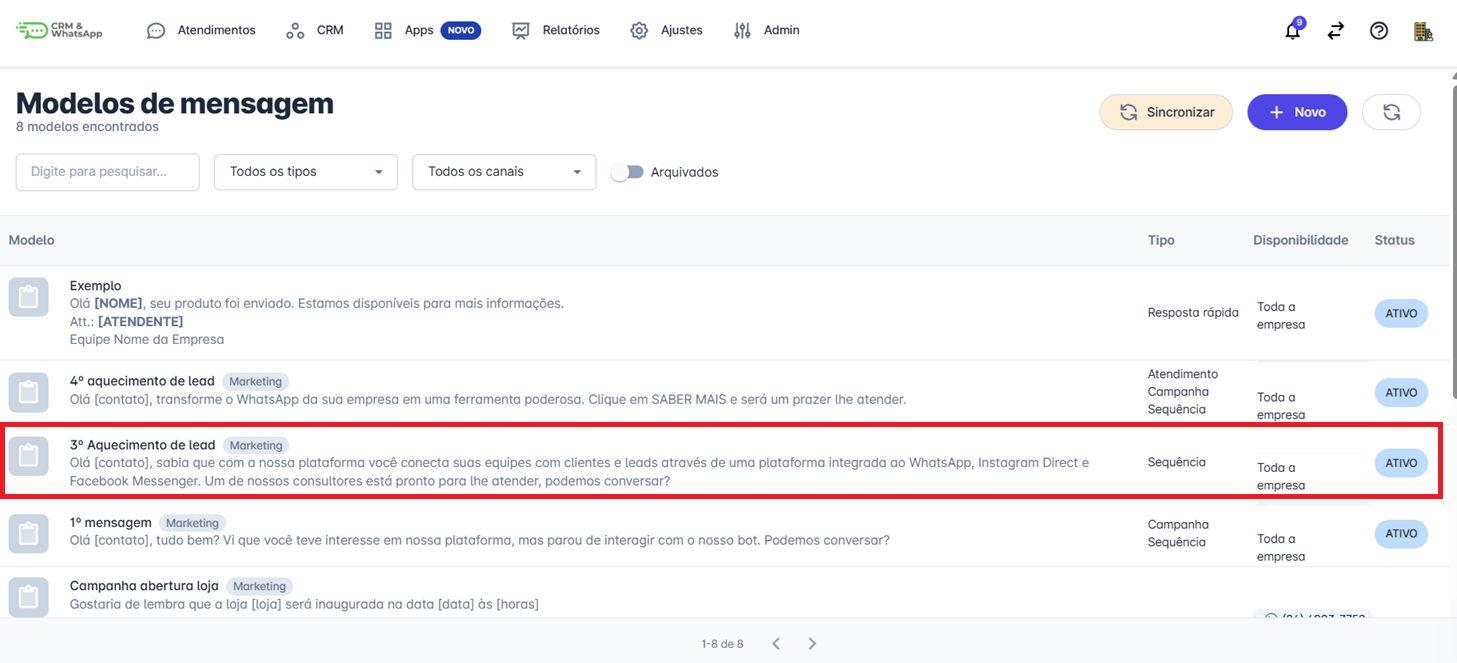
Task: Click the Novo button
Action: coord(1297,112)
